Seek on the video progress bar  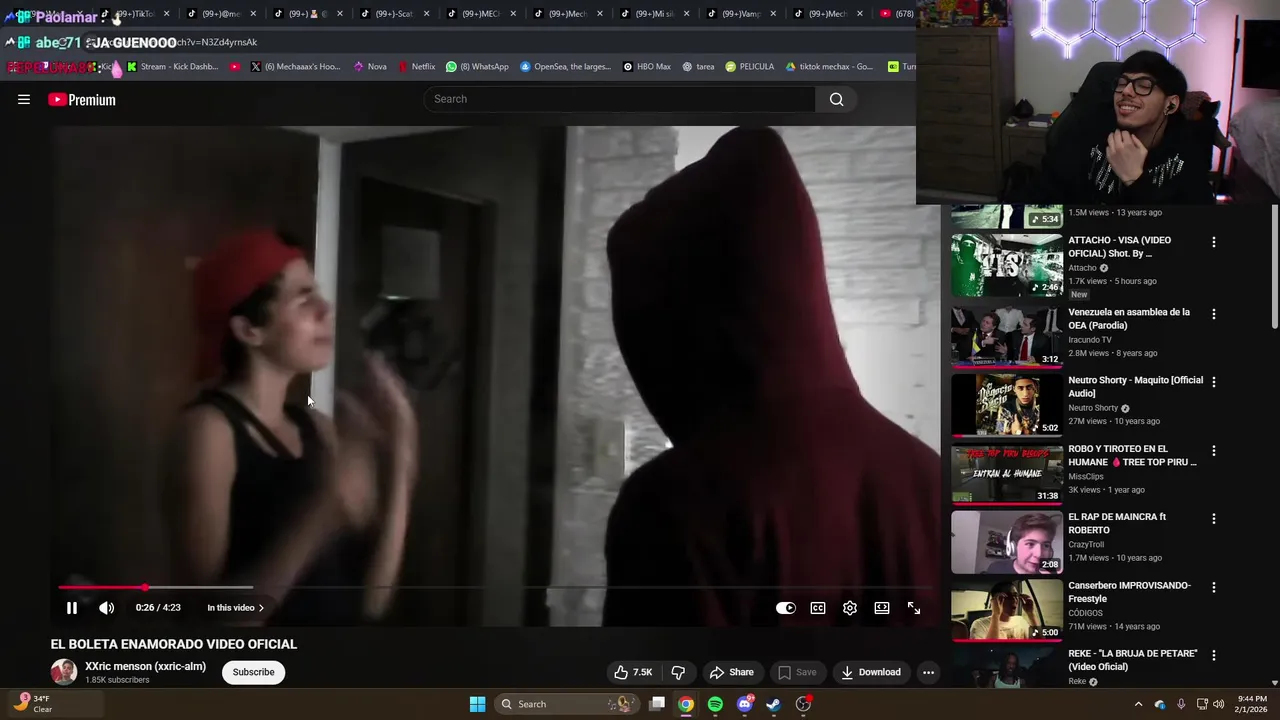(x=495, y=587)
